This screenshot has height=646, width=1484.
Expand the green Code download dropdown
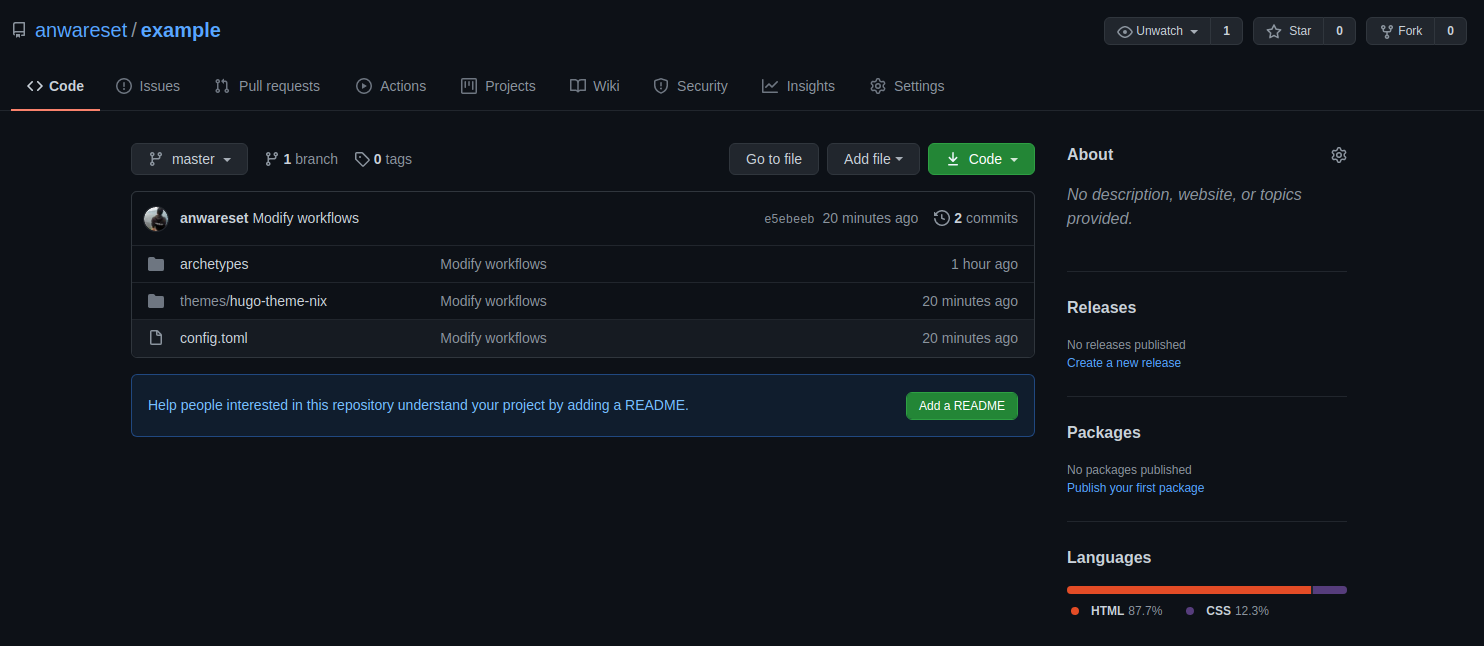click(981, 159)
